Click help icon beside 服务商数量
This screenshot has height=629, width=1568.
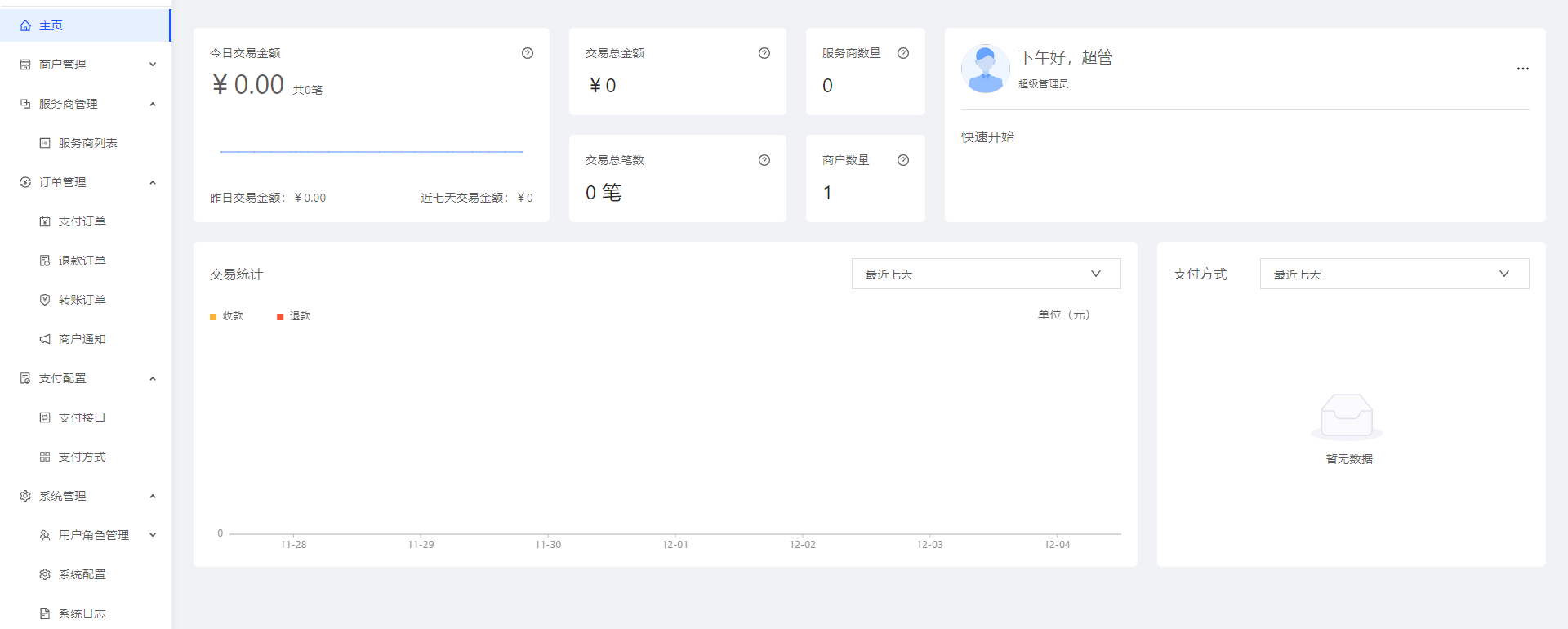pyautogui.click(x=903, y=53)
